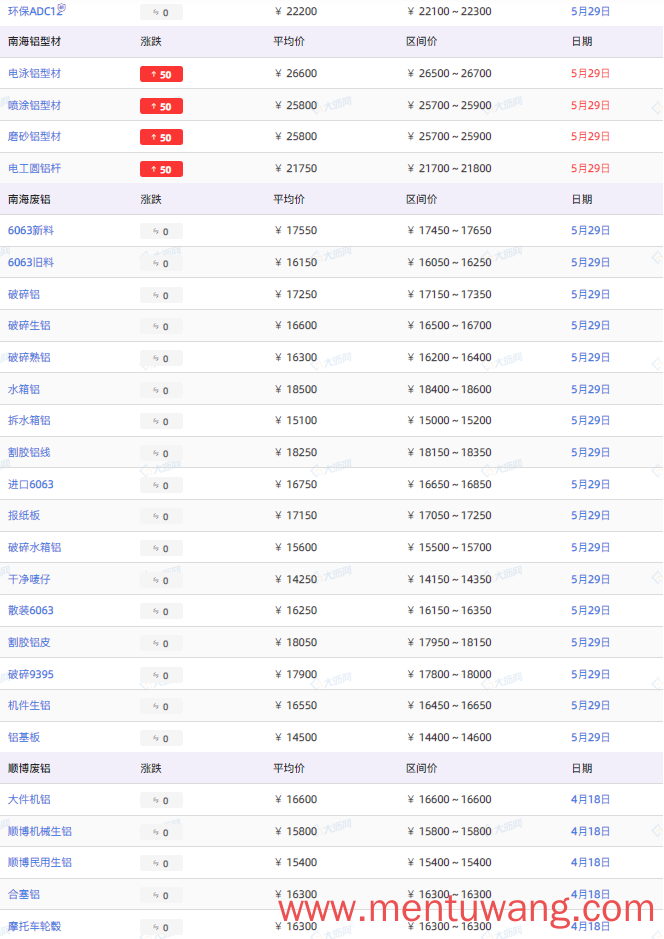
Task: Open the 摩托车轮毂 link
Action: coord(35,926)
